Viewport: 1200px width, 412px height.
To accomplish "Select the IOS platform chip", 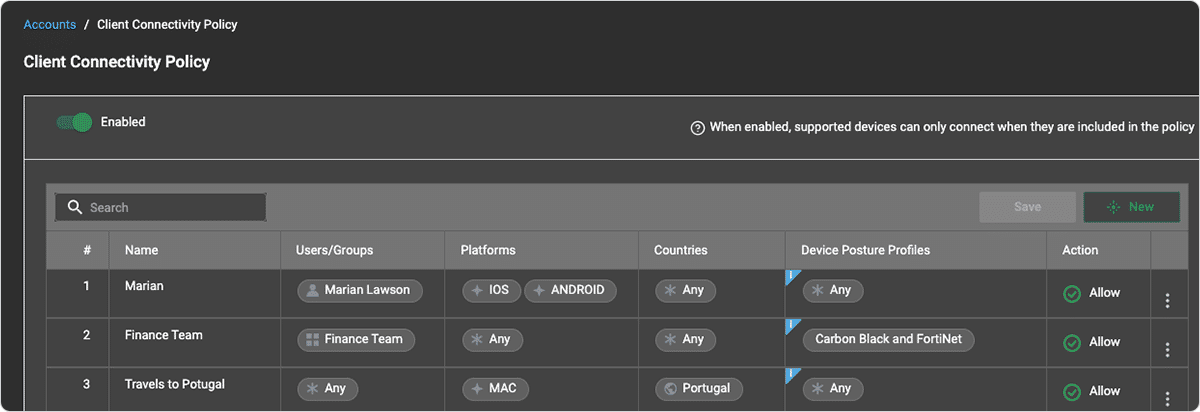I will pos(491,290).
